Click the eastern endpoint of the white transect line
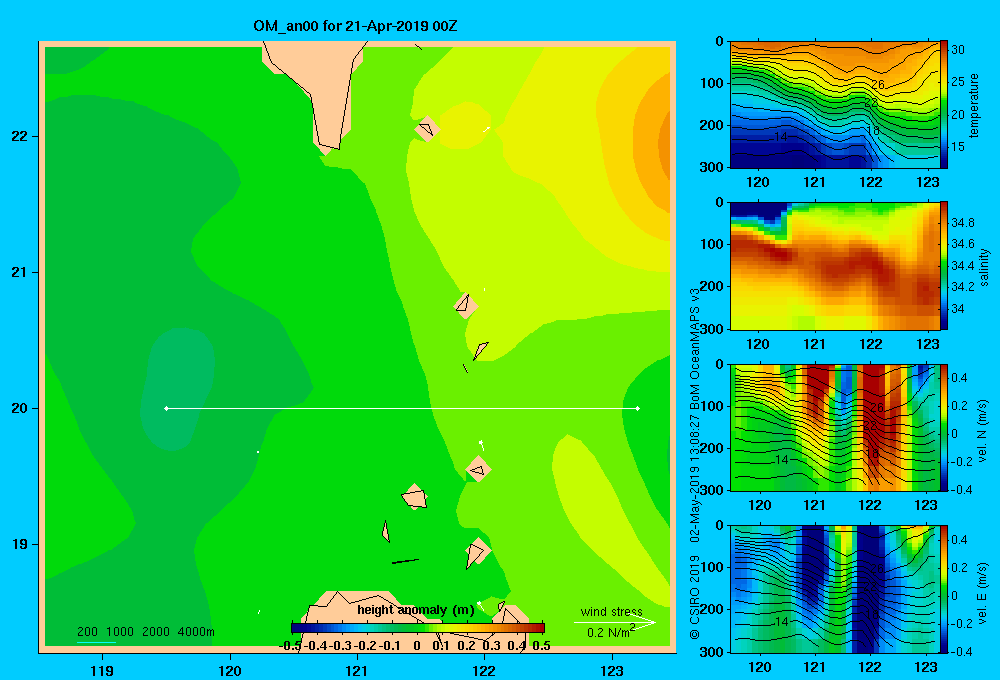Viewport: 1000px width, 680px height. 638,408
